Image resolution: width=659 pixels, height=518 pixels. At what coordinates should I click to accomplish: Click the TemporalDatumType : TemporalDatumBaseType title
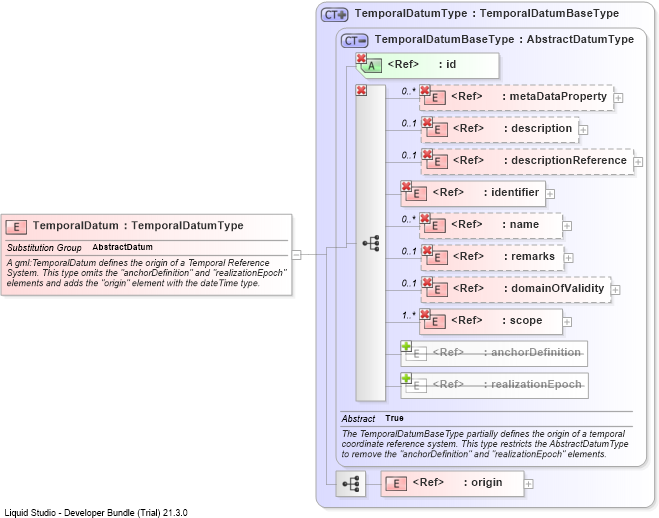coord(487,13)
